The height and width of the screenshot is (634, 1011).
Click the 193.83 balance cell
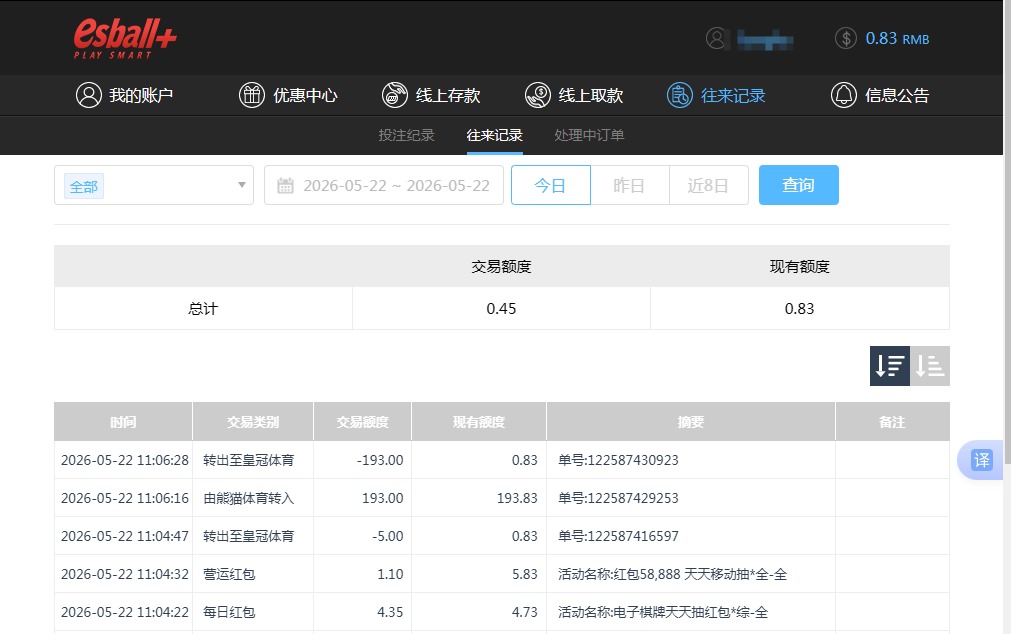[517, 498]
